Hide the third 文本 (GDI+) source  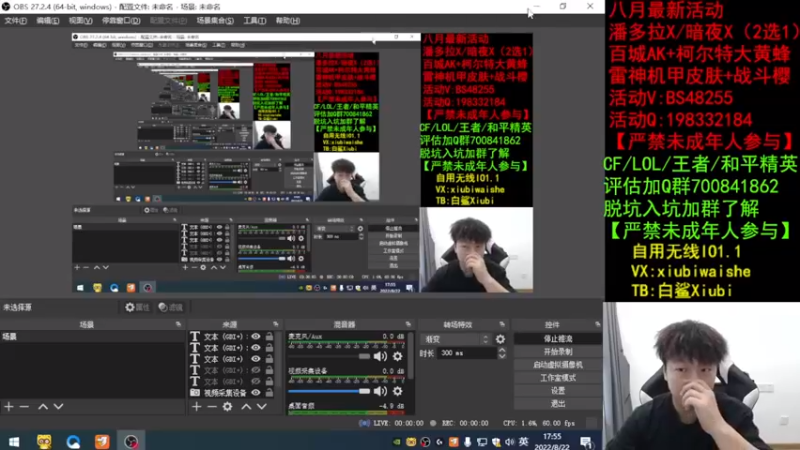click(256, 359)
